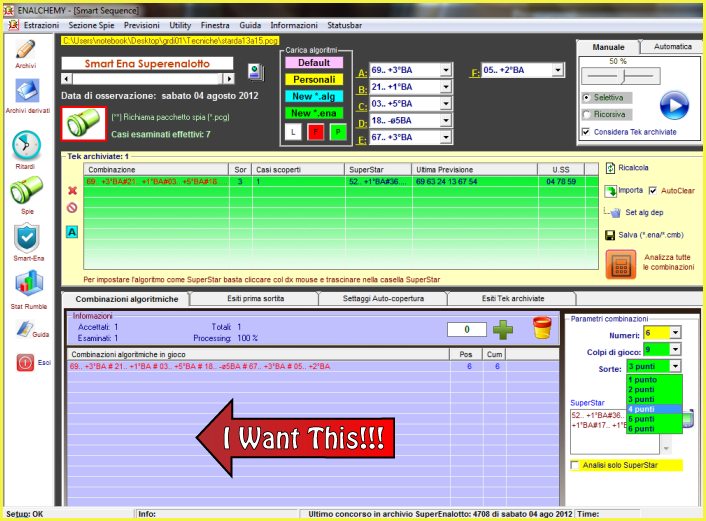Open the Stat Rumble chart icon

click(29, 283)
